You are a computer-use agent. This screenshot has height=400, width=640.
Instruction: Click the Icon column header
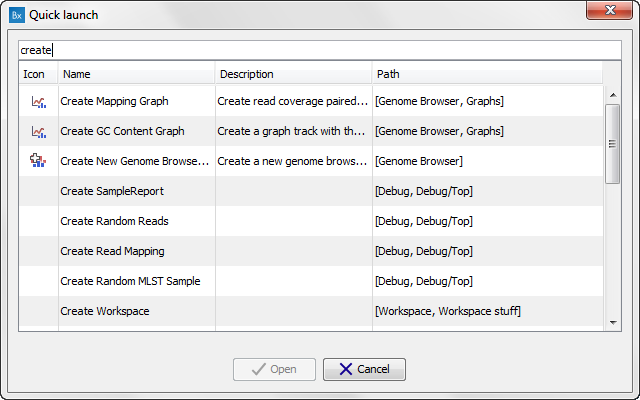39,74
